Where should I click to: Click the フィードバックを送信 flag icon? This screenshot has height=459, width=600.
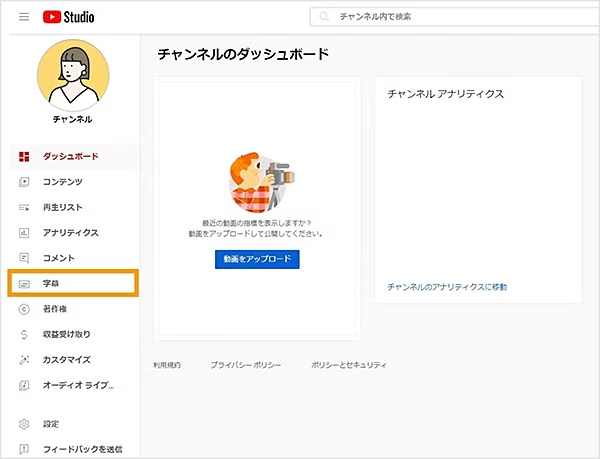tap(24, 449)
